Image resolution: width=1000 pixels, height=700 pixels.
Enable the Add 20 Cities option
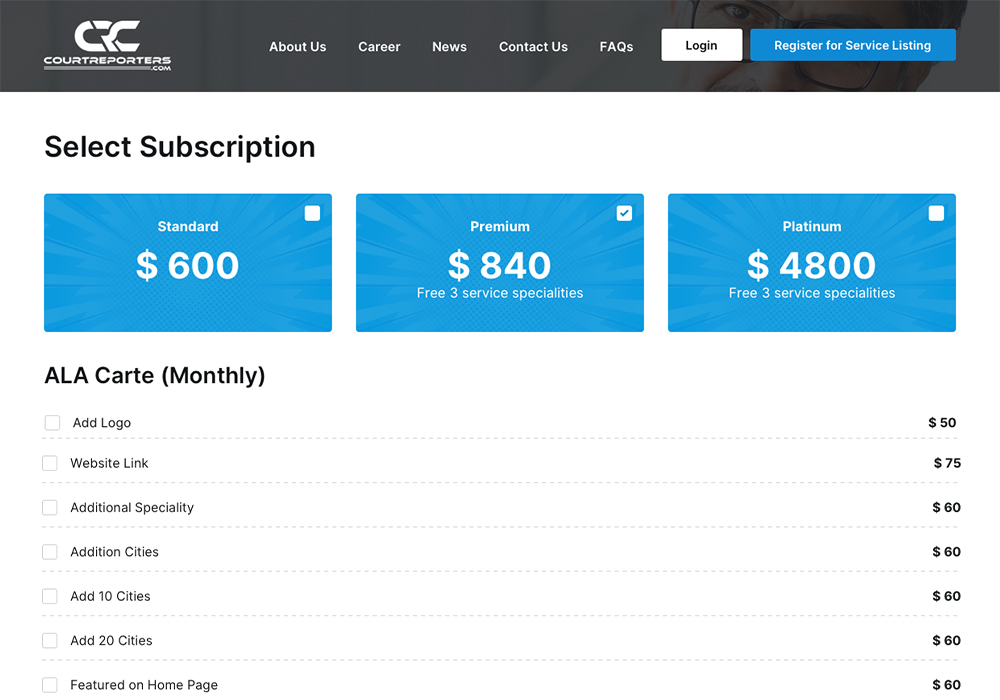point(50,641)
